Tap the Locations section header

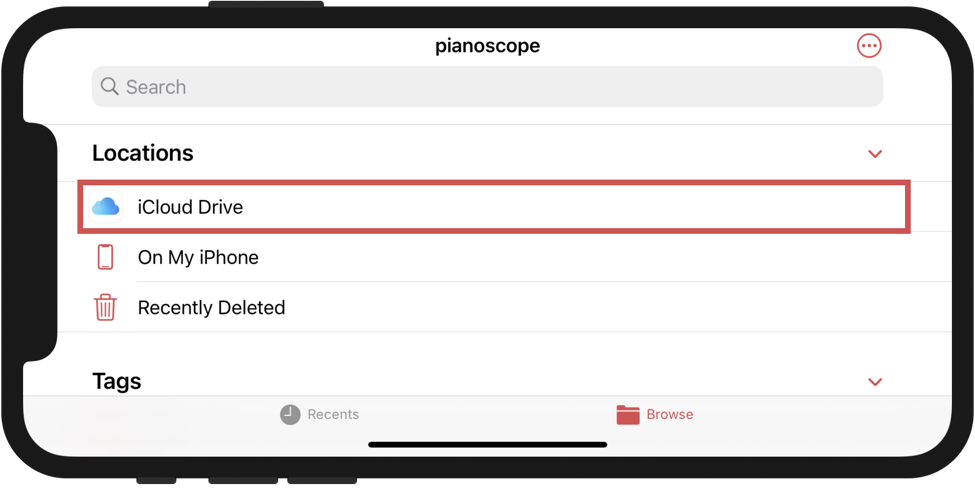[143, 153]
